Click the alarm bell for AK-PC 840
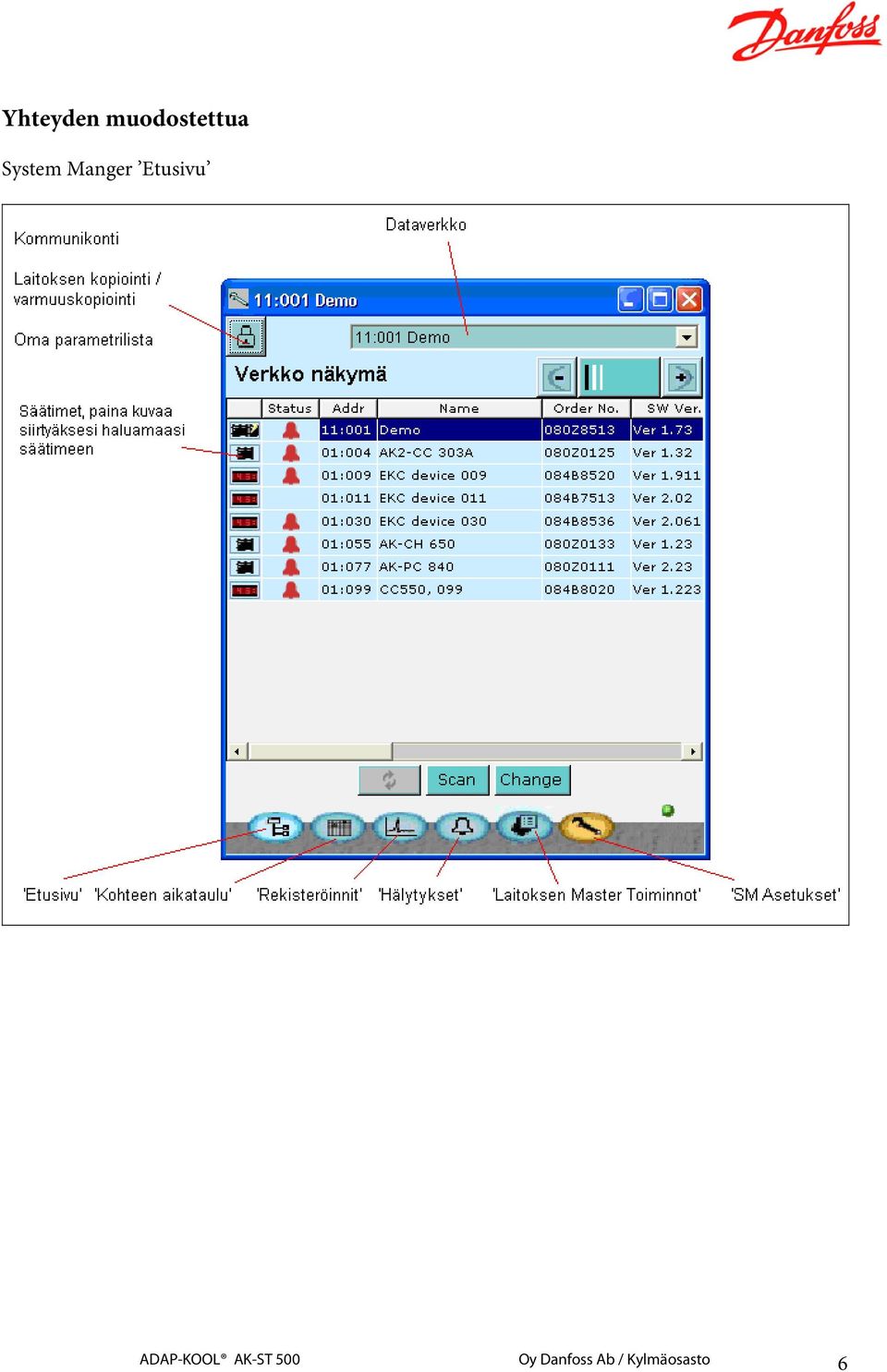Viewport: 887px width, 1372px height. point(291,567)
